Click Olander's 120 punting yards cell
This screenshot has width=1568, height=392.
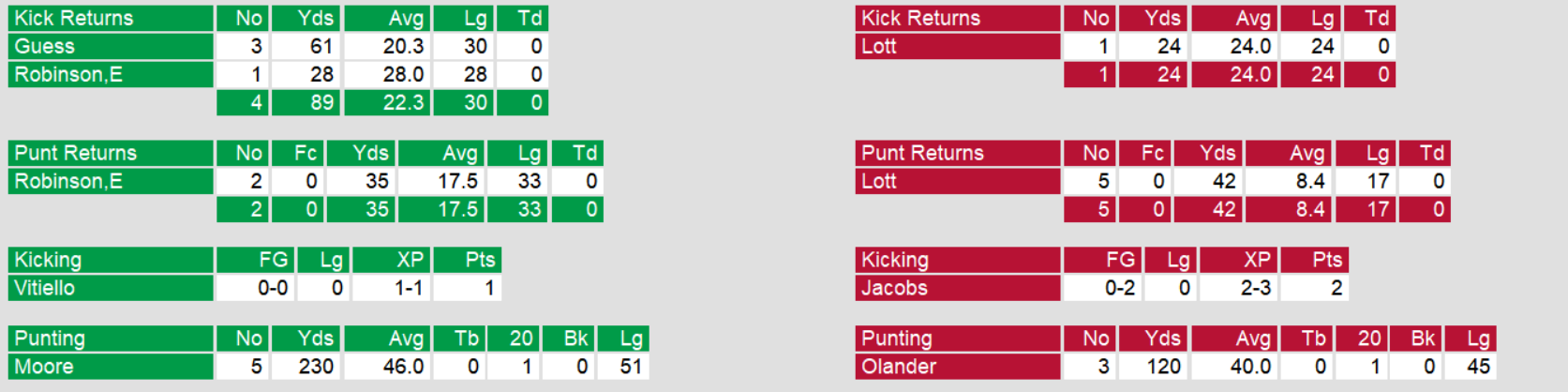[1154, 368]
